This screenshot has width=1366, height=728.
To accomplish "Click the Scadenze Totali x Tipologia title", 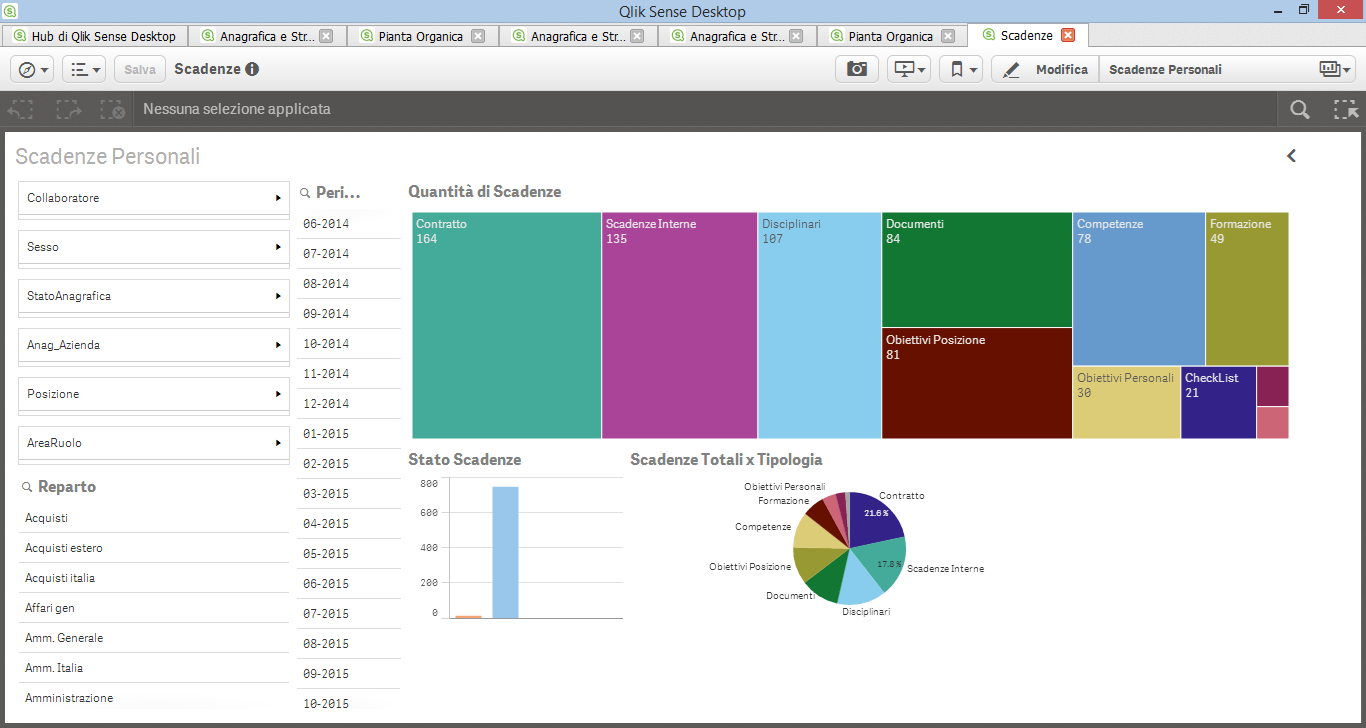I will [x=726, y=459].
